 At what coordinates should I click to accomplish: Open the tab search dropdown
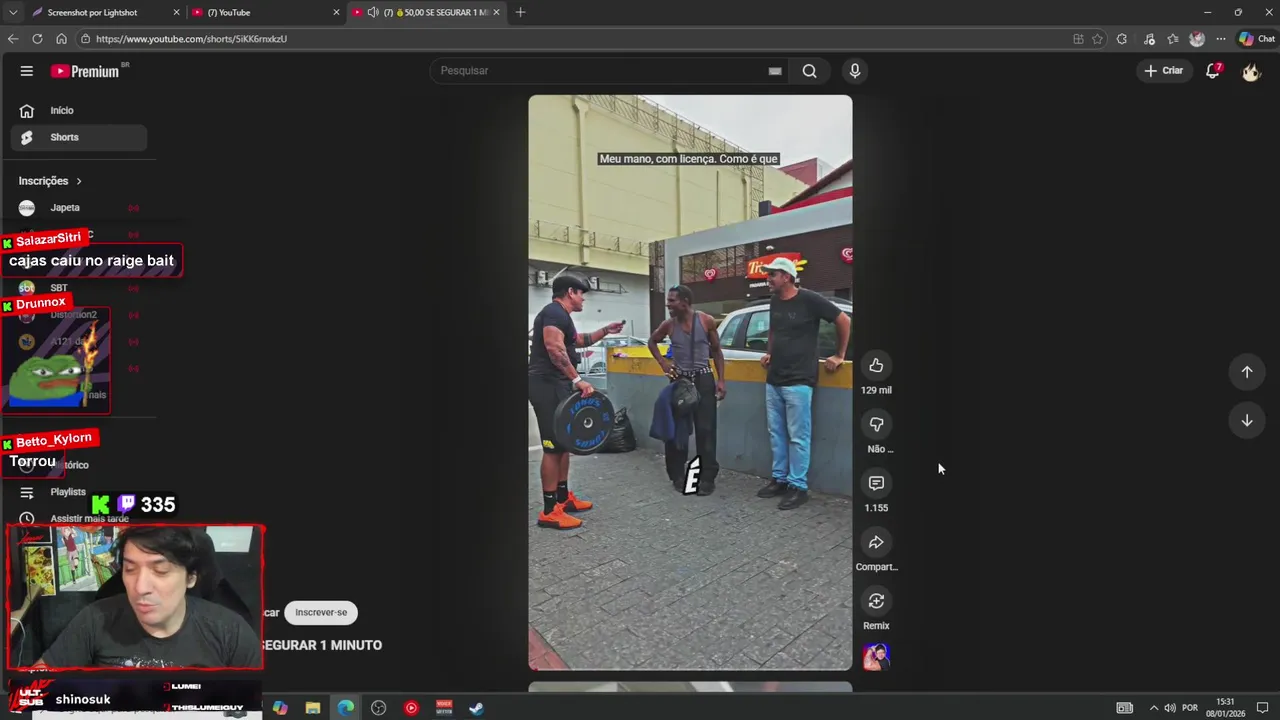pos(12,12)
